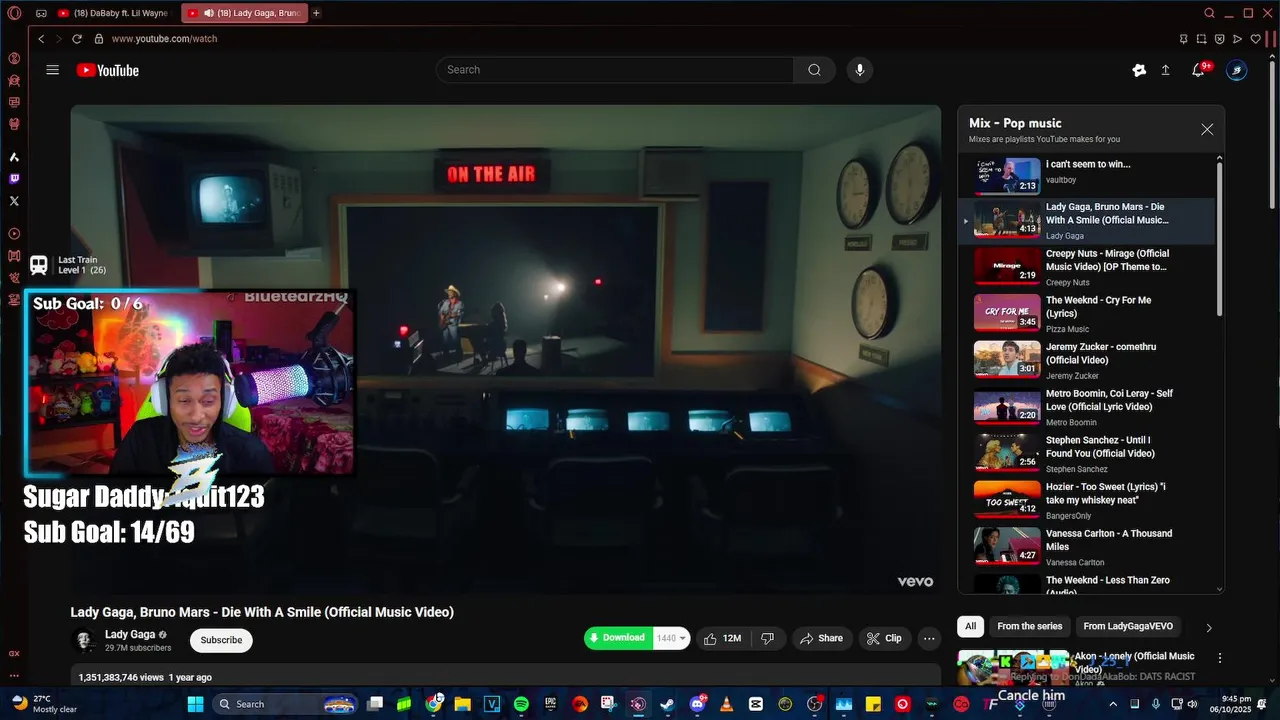
Task: Subscribe to Lady Gaga channel
Action: 221,640
